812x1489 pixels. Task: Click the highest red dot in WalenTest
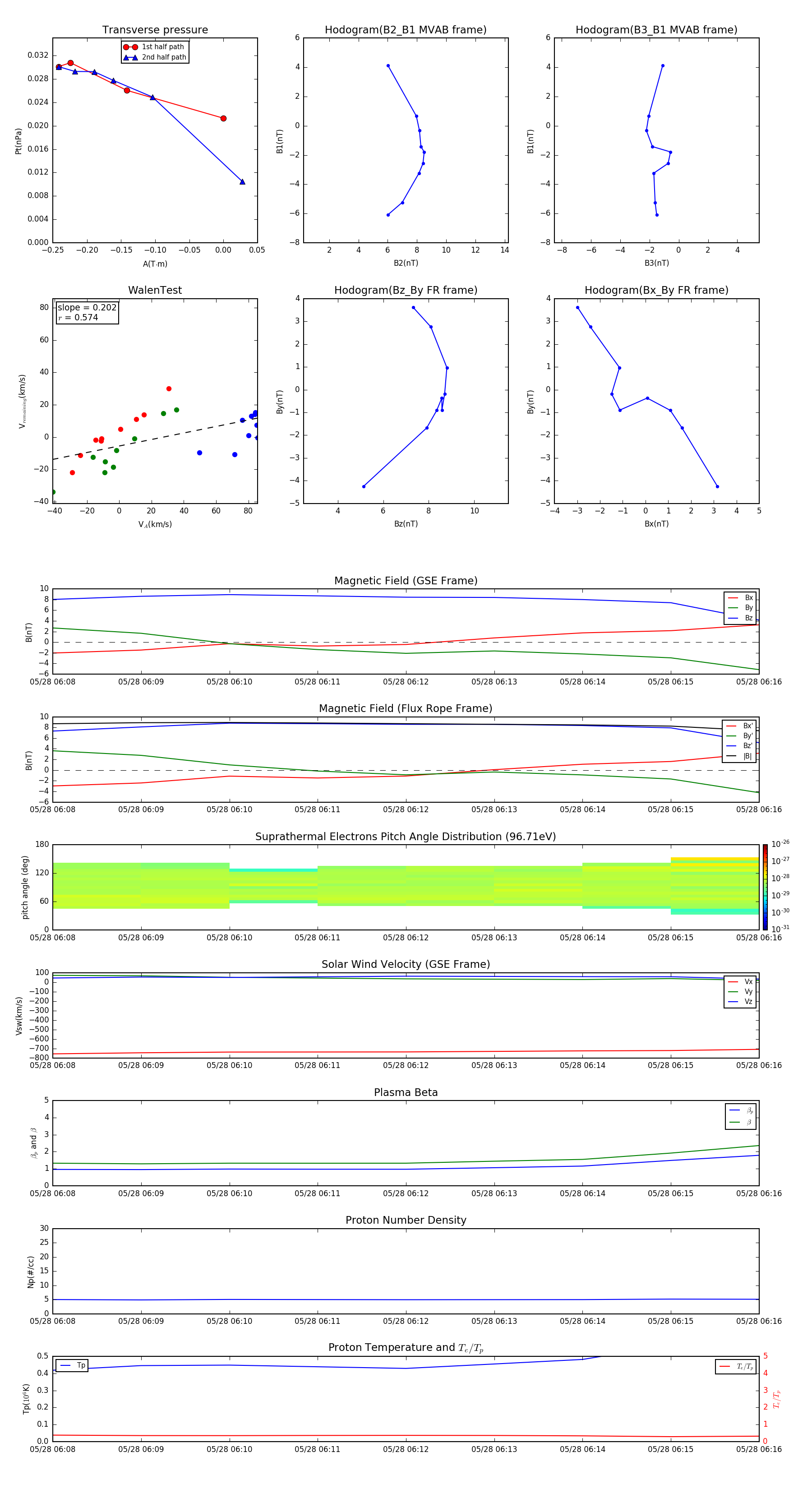pyautogui.click(x=169, y=389)
